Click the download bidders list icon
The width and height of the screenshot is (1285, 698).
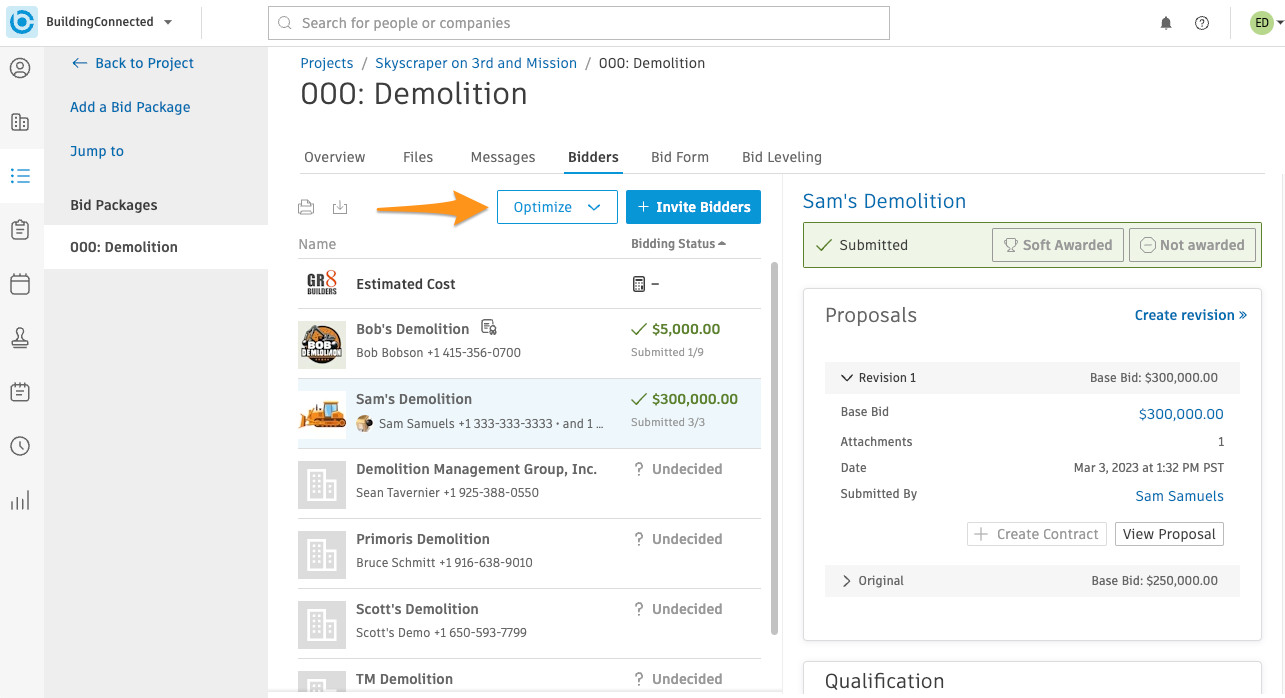point(340,207)
